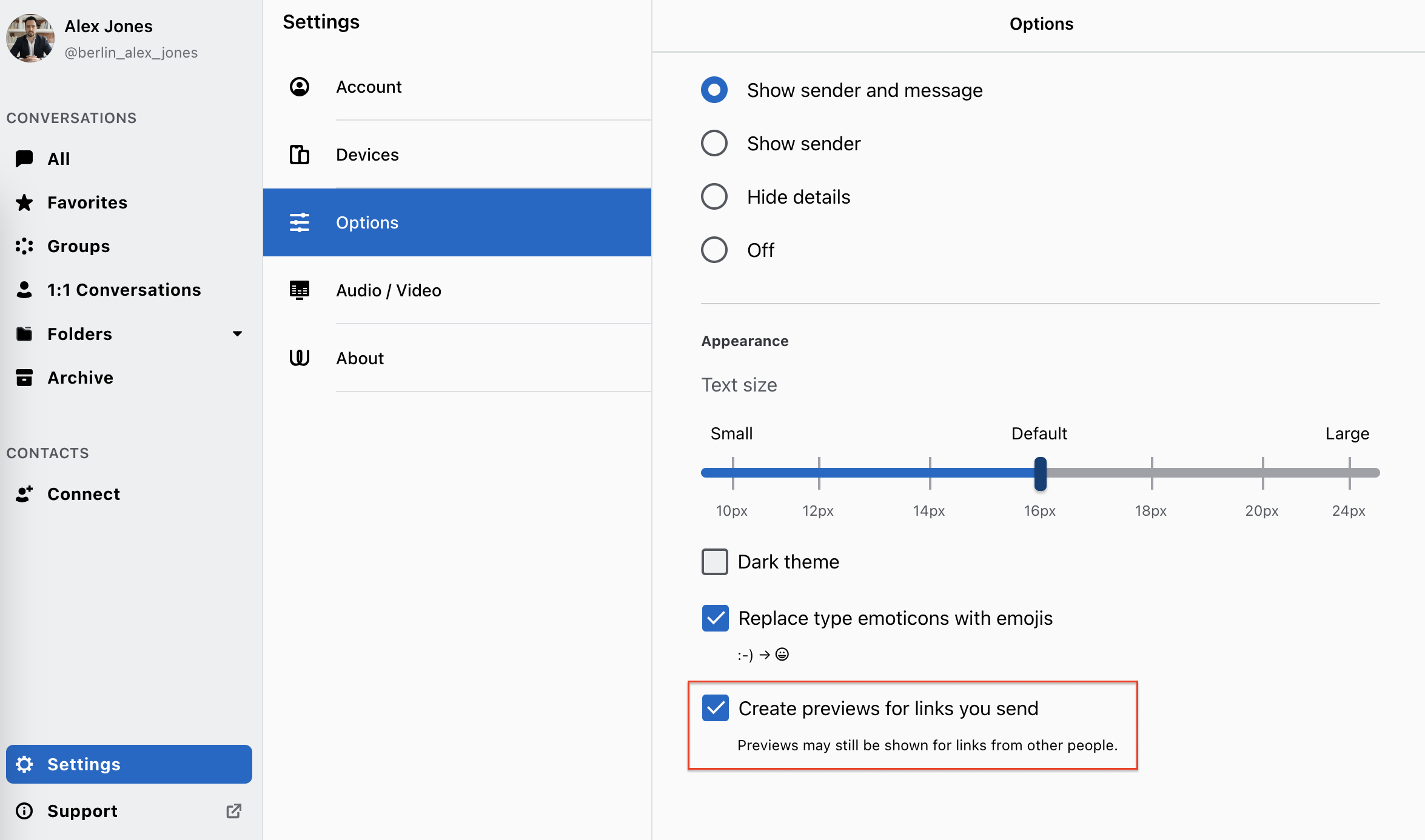This screenshot has width=1425, height=840.
Task: Open the Devices settings section
Action: point(457,155)
